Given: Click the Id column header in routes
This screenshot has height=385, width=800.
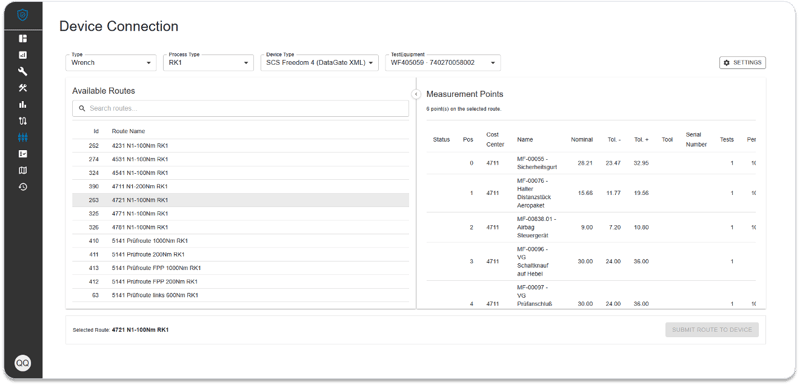Looking at the screenshot, I should click(x=96, y=131).
